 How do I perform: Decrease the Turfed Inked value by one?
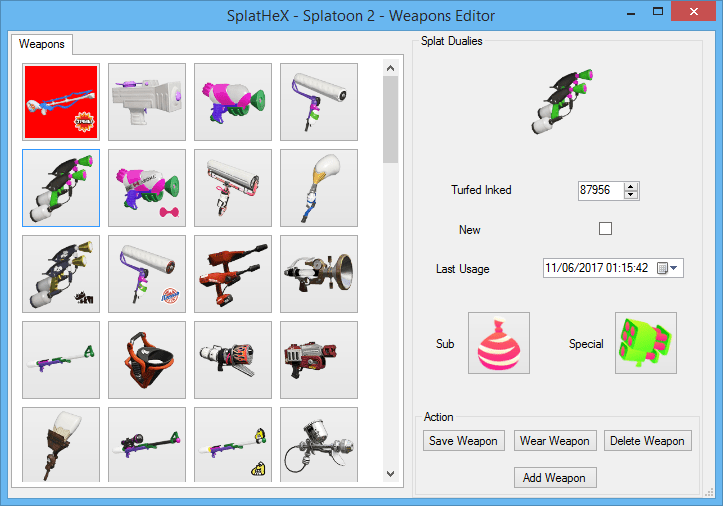pos(630,195)
